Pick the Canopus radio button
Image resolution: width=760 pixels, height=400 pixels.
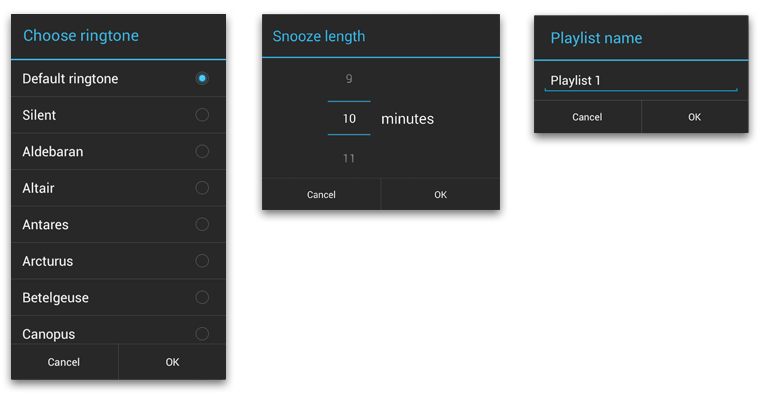[x=202, y=333]
